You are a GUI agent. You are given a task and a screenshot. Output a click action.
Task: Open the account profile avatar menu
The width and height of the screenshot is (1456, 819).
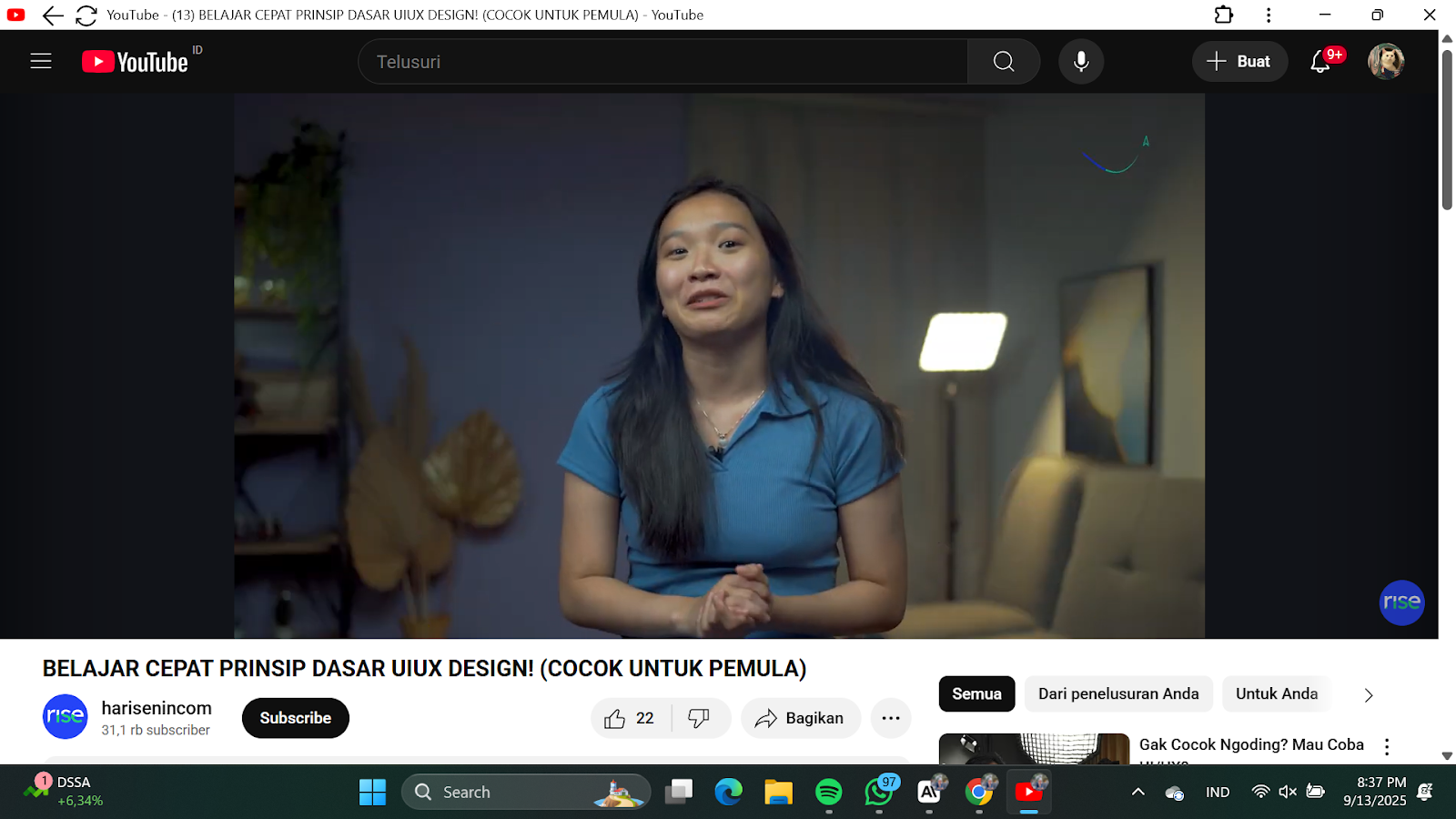(x=1386, y=62)
